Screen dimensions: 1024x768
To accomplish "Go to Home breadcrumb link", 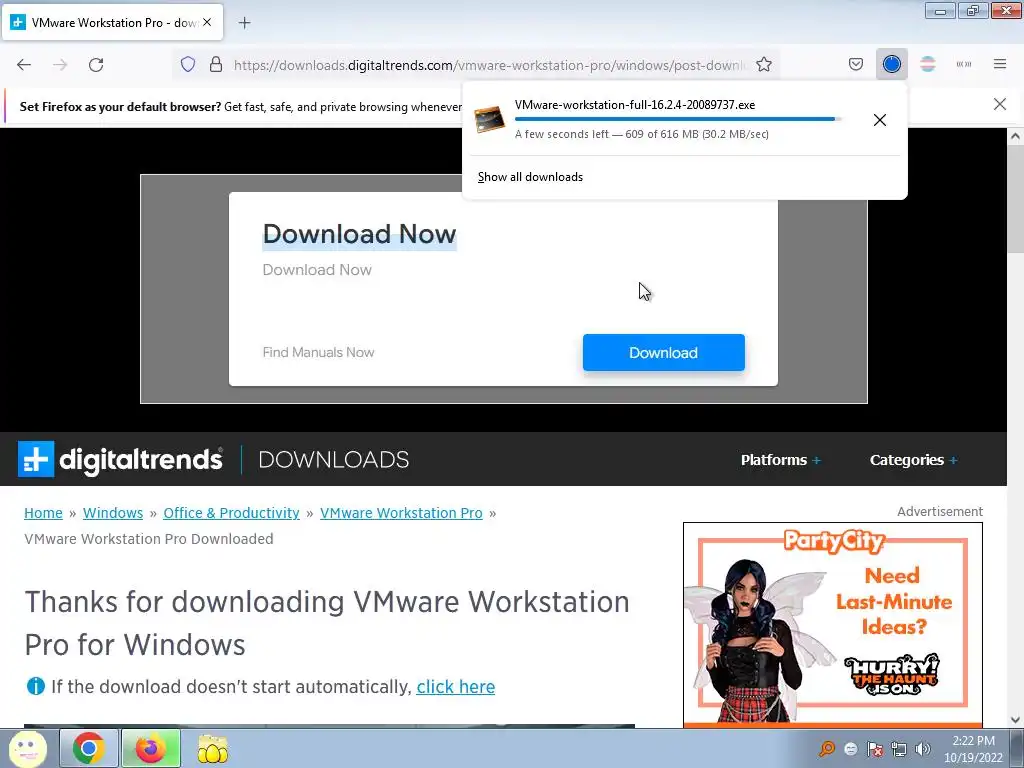I will (43, 513).
